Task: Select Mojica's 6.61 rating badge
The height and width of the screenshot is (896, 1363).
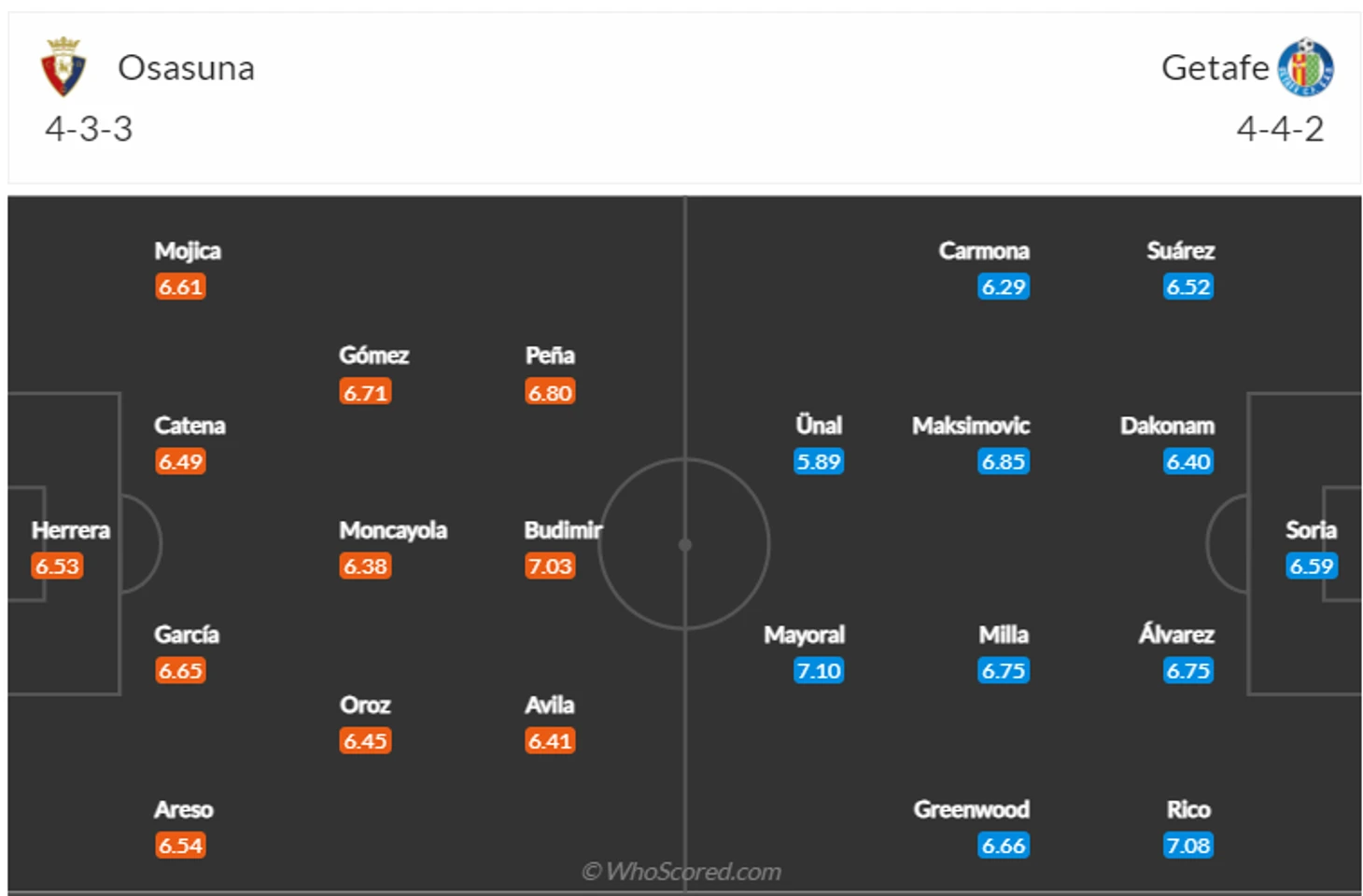Action: (180, 287)
